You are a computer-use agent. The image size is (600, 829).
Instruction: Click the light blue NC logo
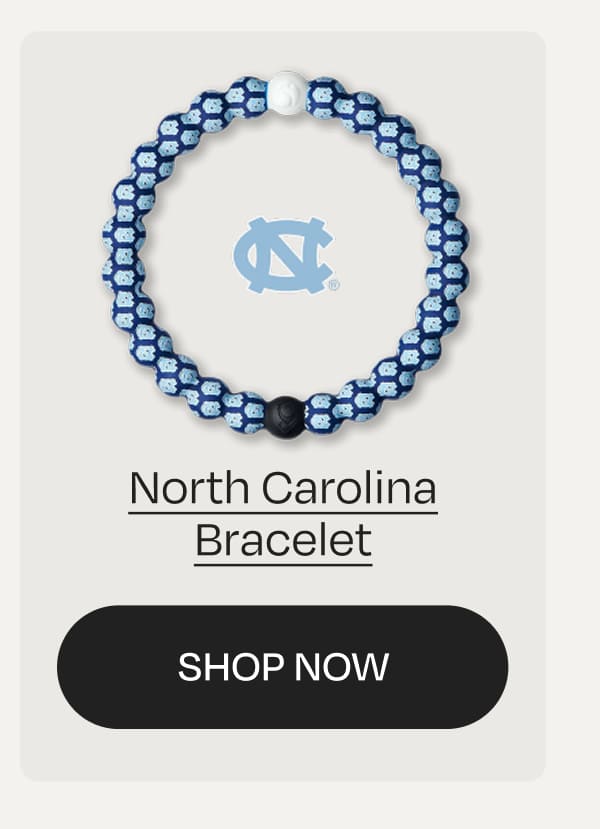284,255
